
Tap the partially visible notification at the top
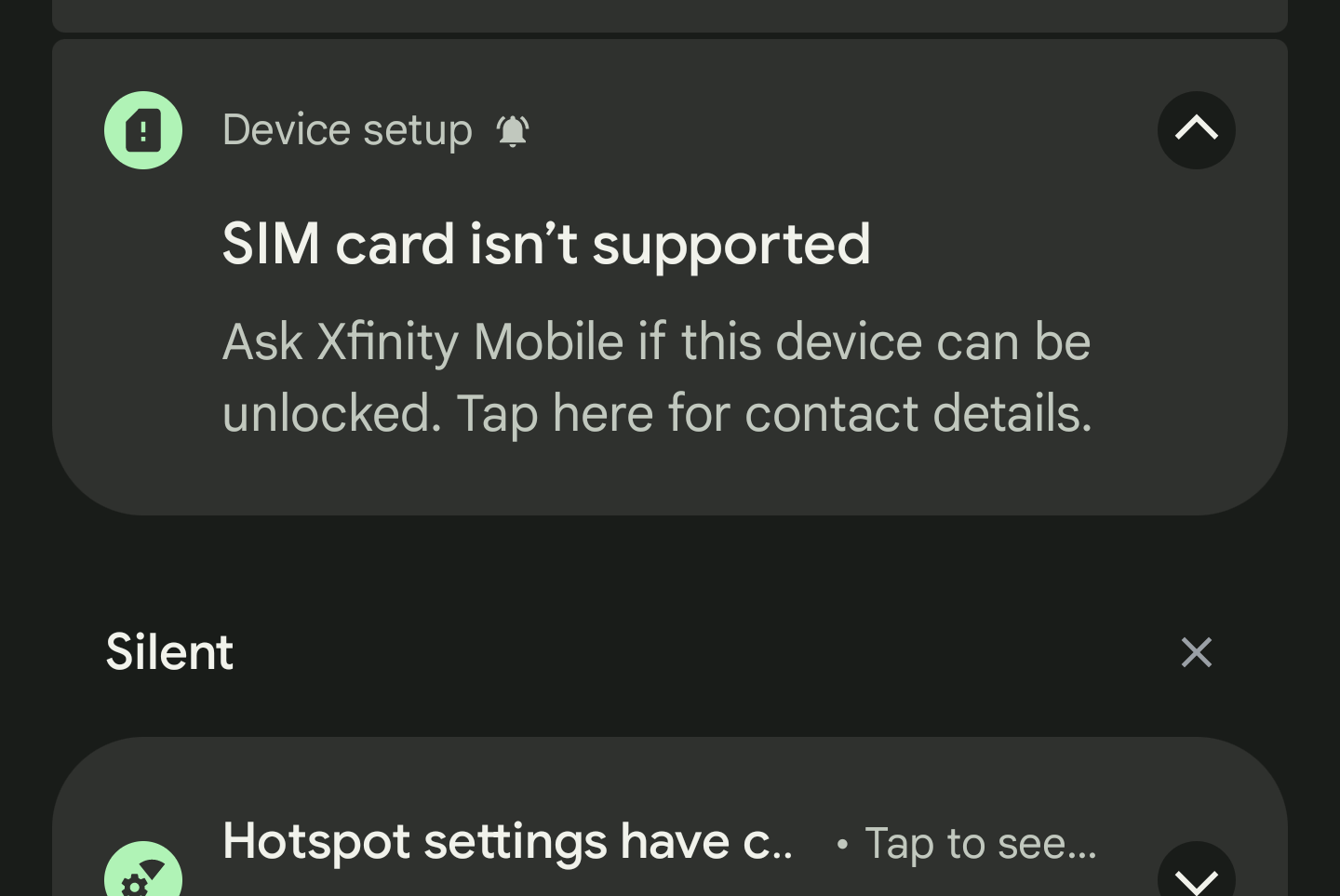(670, 13)
